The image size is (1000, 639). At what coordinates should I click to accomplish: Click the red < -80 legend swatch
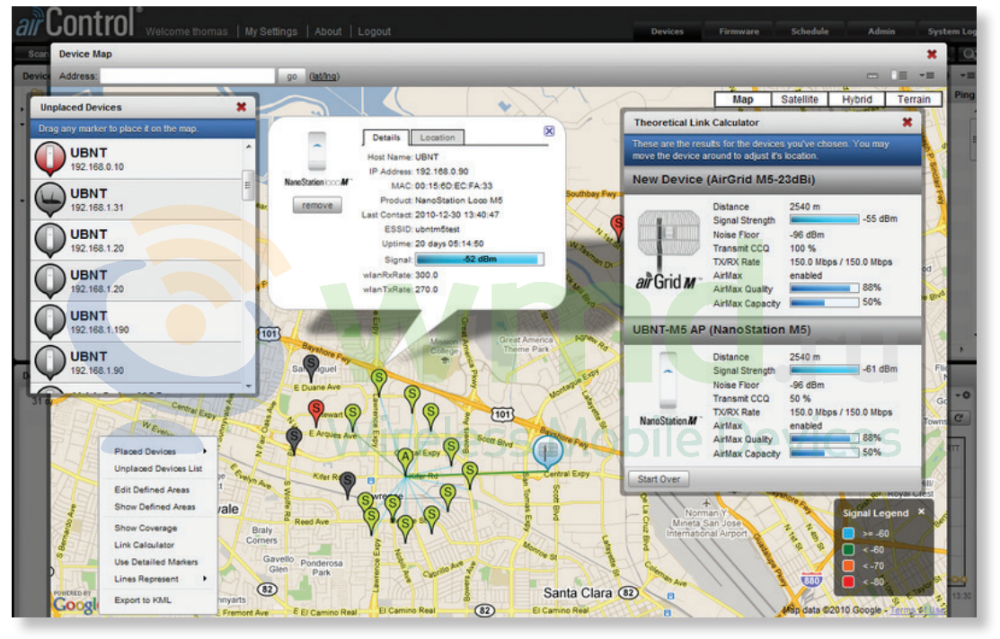click(x=848, y=582)
